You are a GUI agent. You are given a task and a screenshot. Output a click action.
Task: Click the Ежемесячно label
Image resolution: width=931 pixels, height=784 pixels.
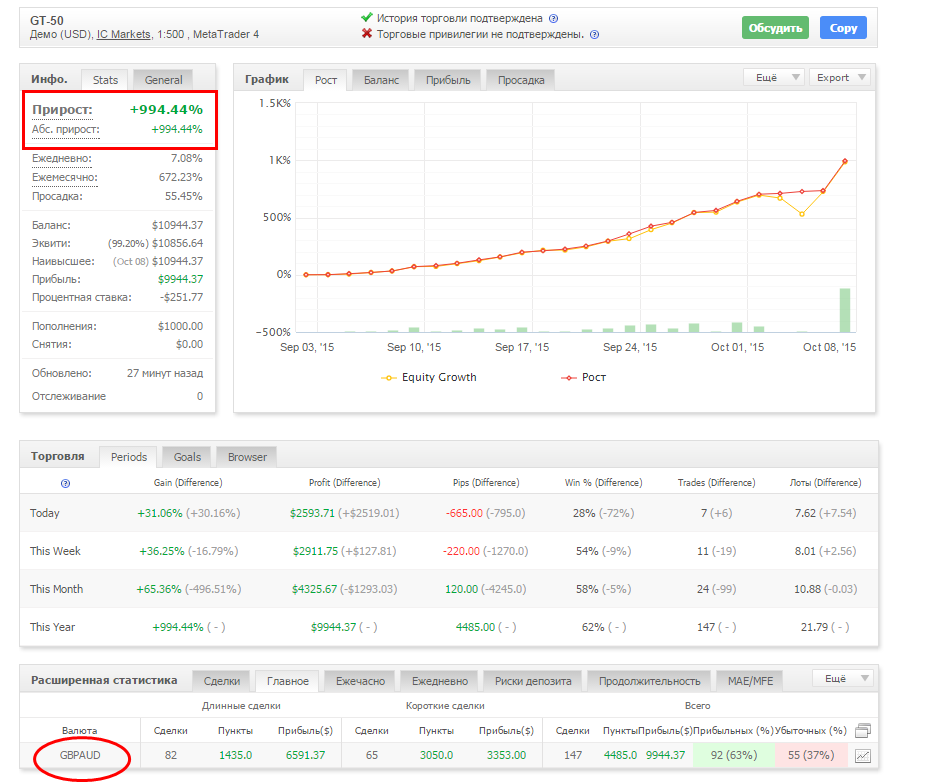(x=65, y=178)
